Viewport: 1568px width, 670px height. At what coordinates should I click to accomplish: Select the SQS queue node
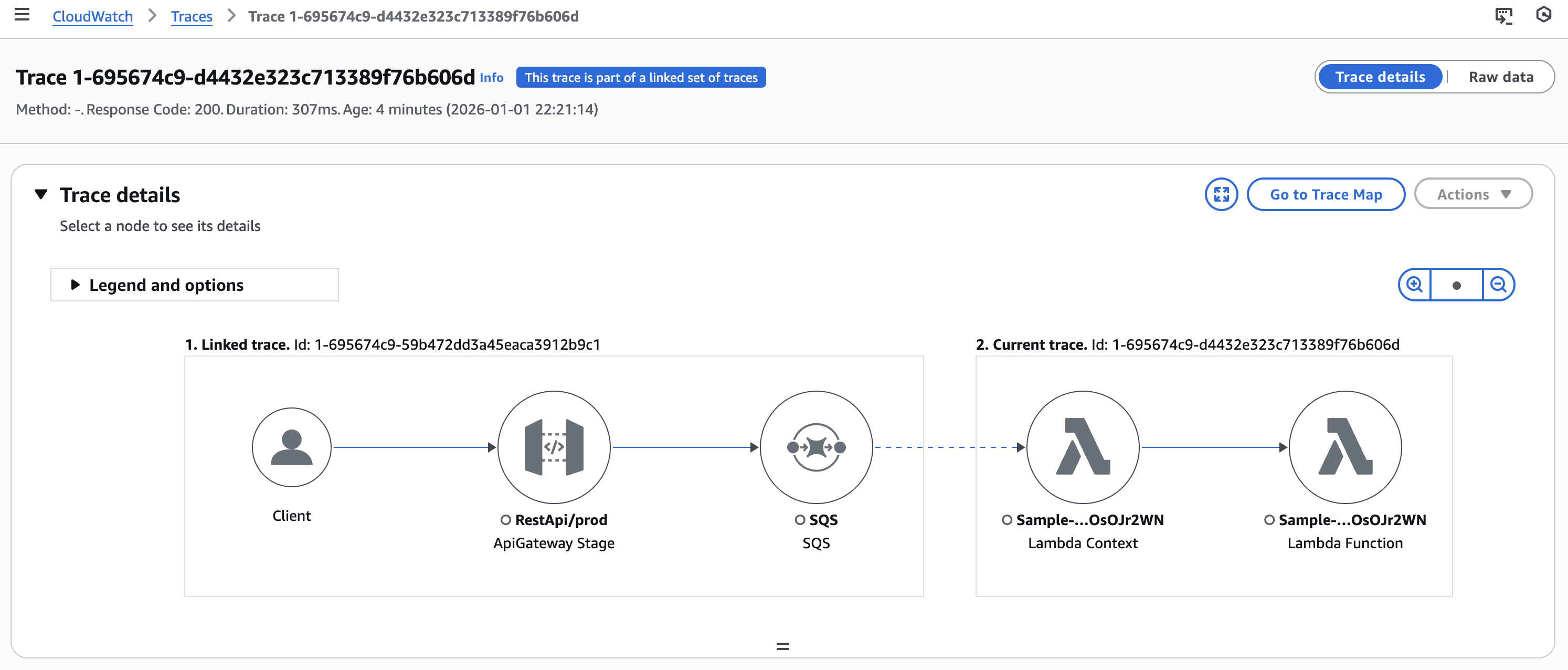(815, 447)
